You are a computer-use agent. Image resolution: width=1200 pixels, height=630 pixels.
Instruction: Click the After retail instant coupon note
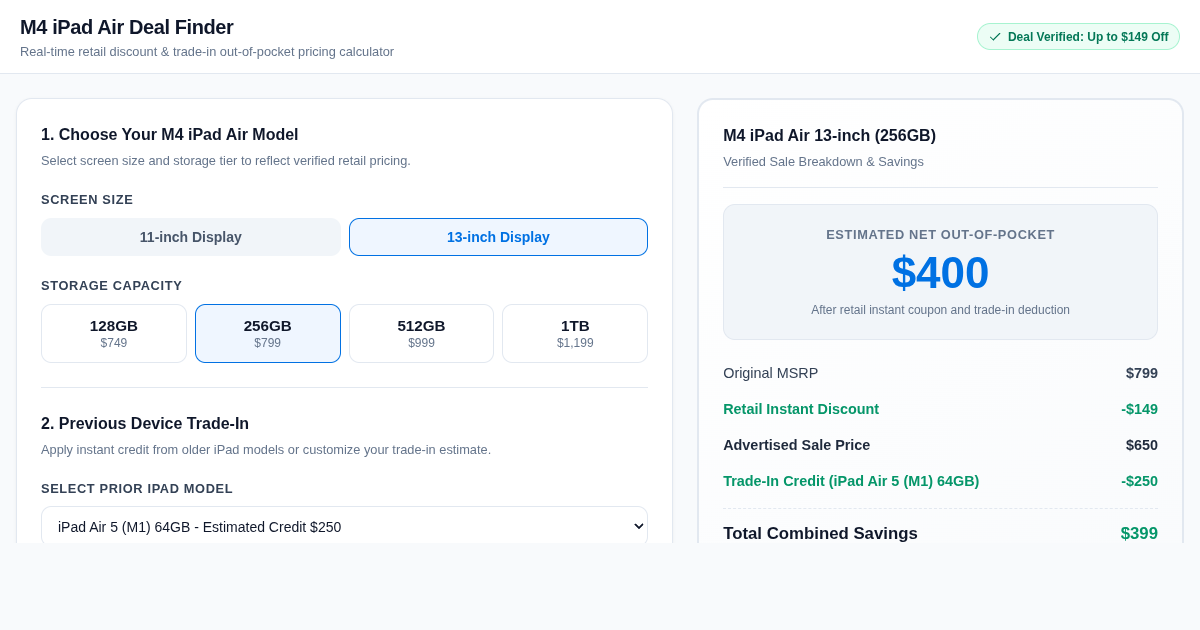pyautogui.click(x=940, y=310)
